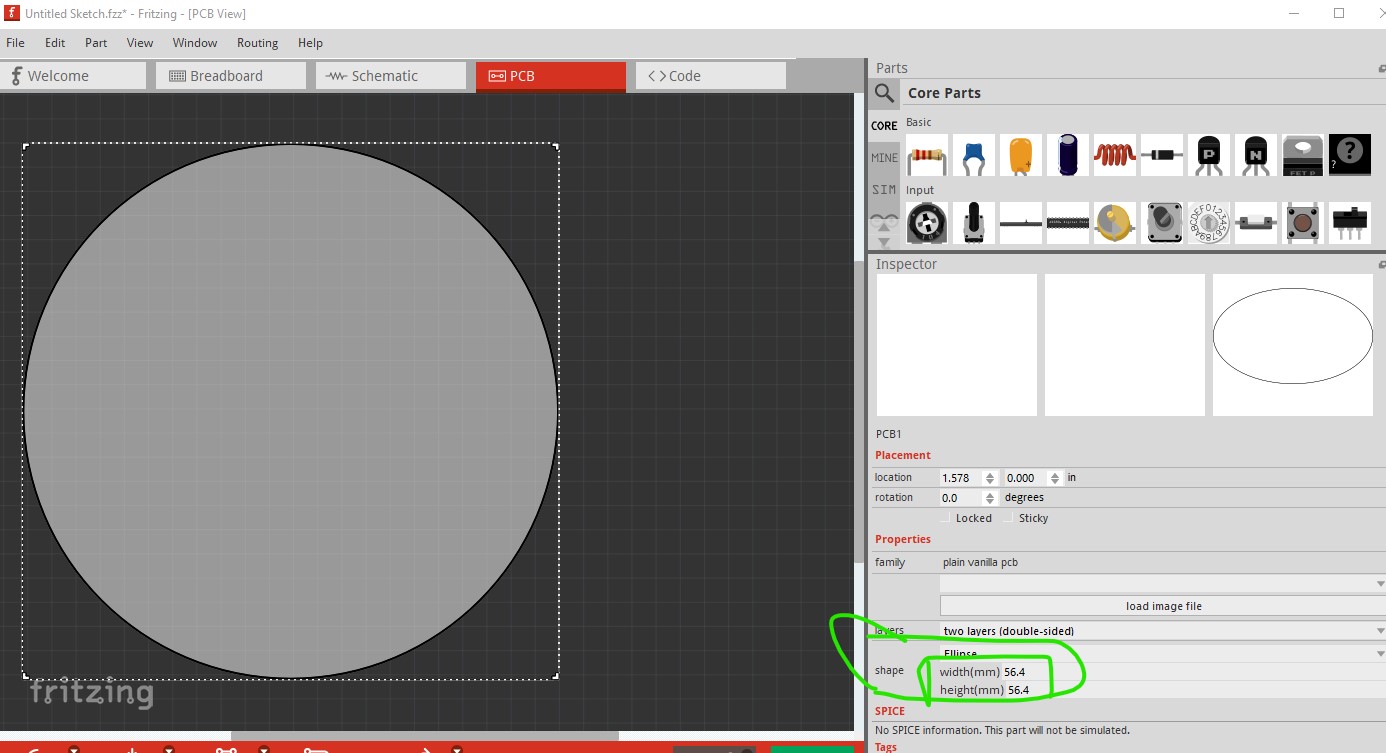Choose the slide switch part icon
Viewport: 1386px width, 753px height.
coord(1349,223)
